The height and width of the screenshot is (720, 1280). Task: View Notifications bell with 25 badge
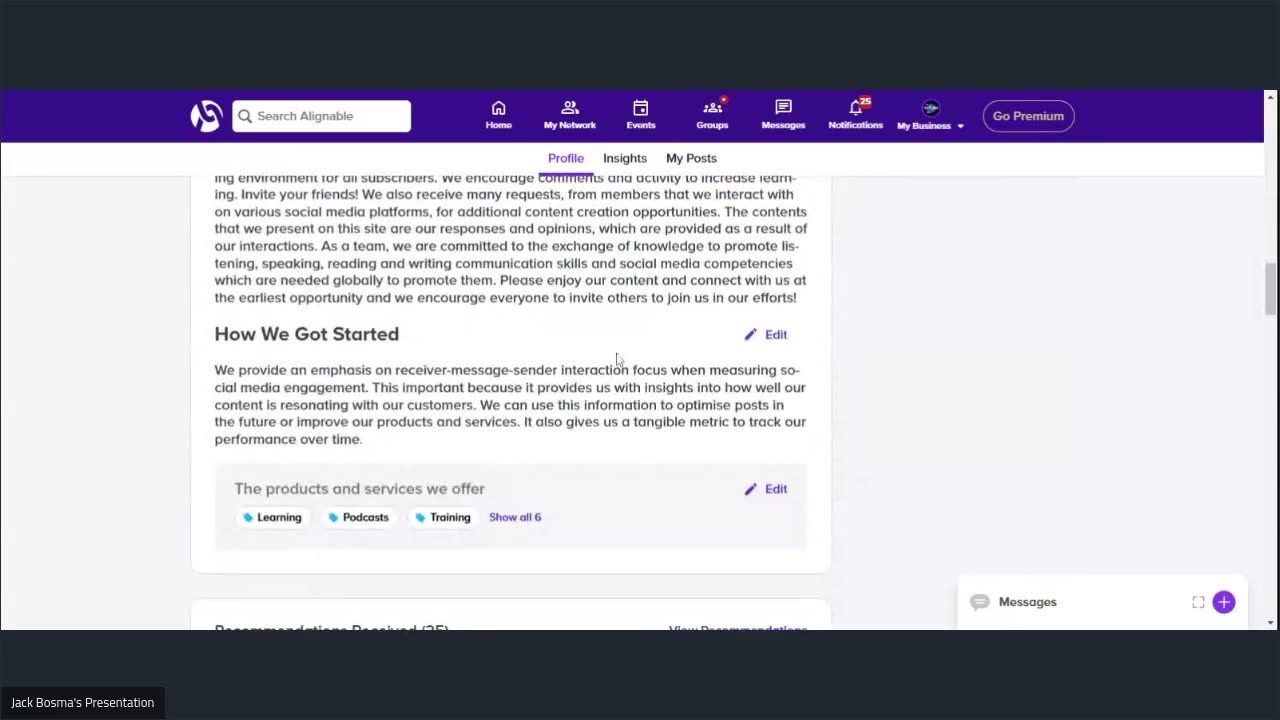(856, 115)
